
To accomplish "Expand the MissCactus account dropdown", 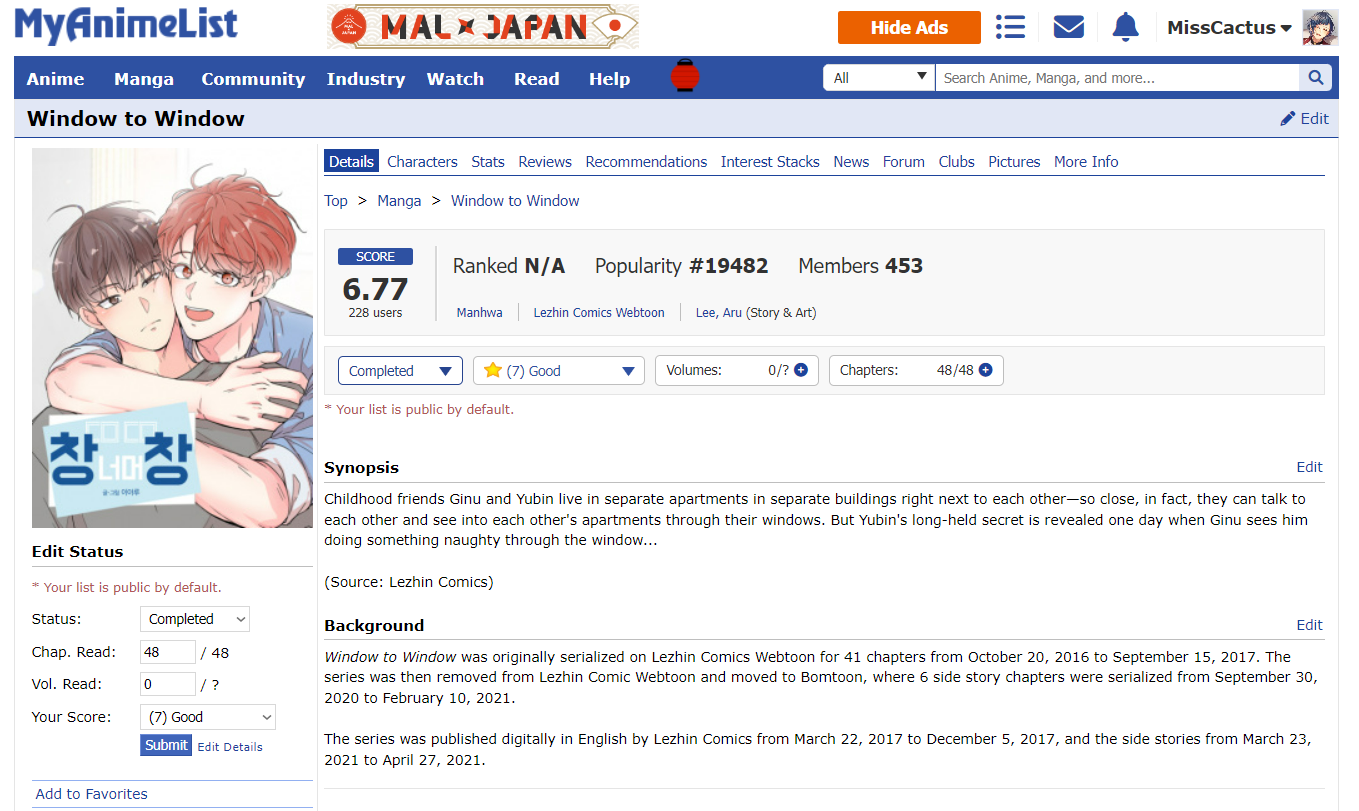I will pos(1229,28).
